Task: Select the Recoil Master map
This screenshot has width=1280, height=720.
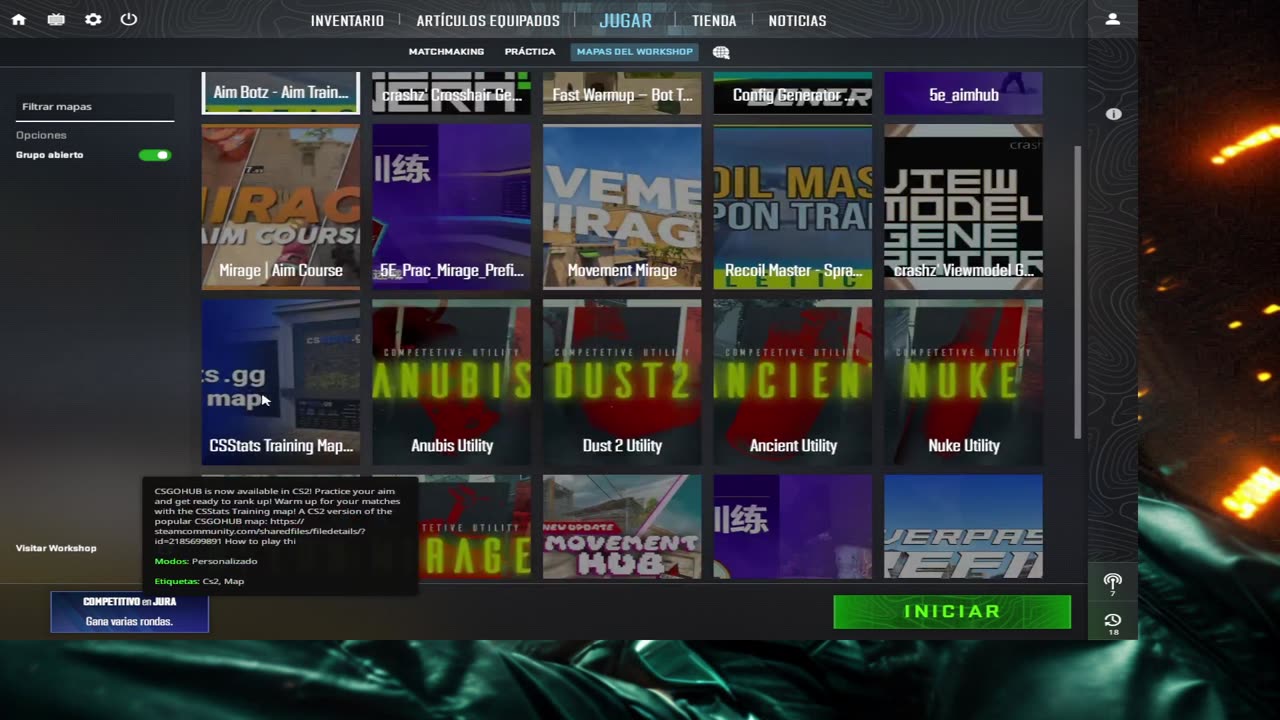Action: pyautogui.click(x=793, y=207)
